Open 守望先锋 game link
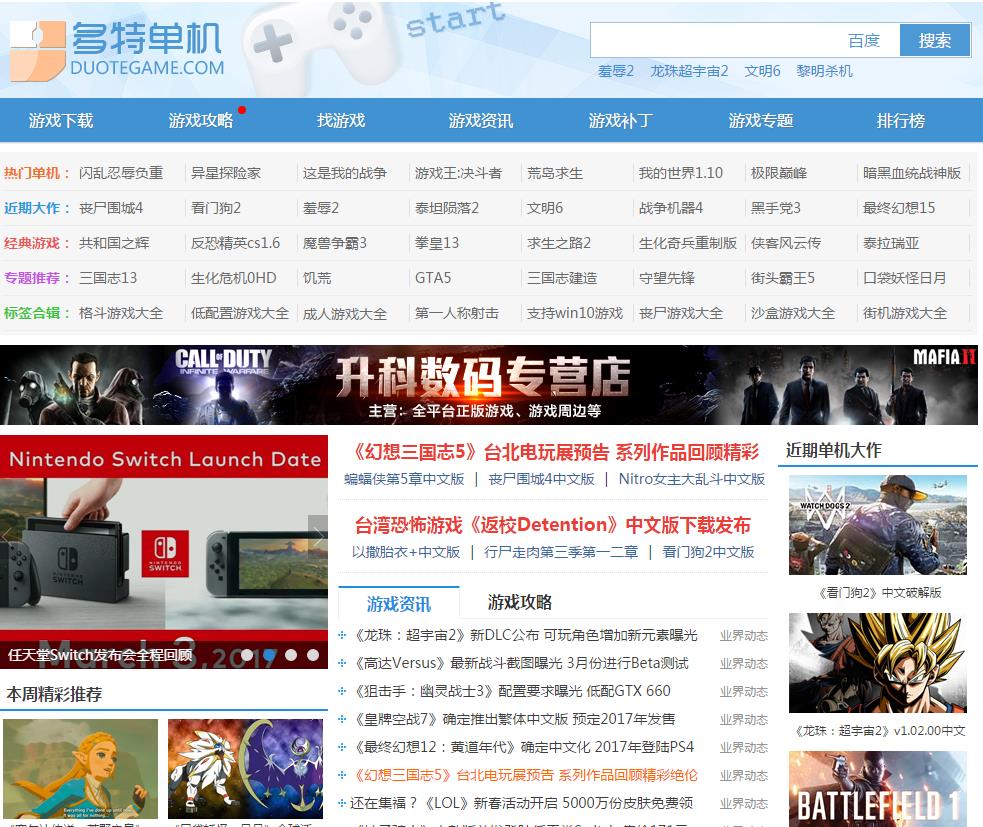This screenshot has width=983, height=827. tap(666, 278)
